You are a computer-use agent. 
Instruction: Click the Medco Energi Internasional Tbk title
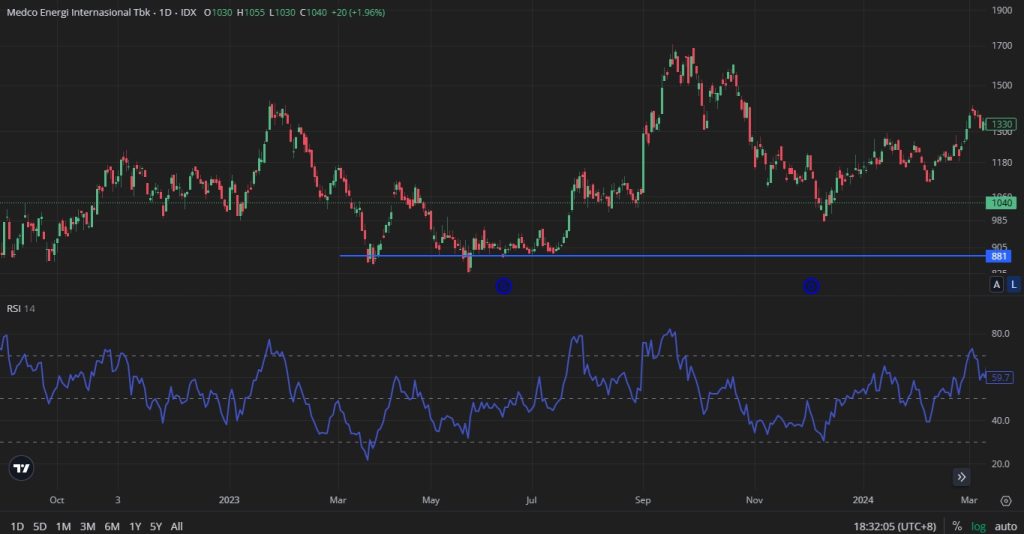point(78,12)
